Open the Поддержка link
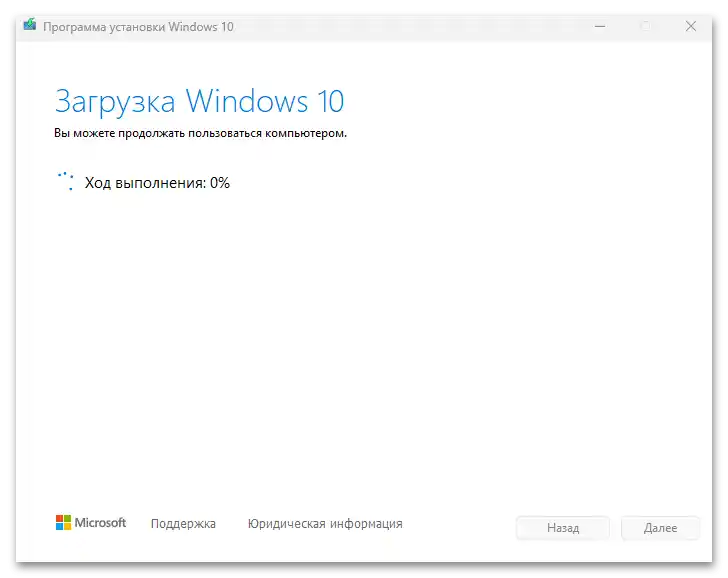Screen dimensions: 728x578 click(x=183, y=524)
